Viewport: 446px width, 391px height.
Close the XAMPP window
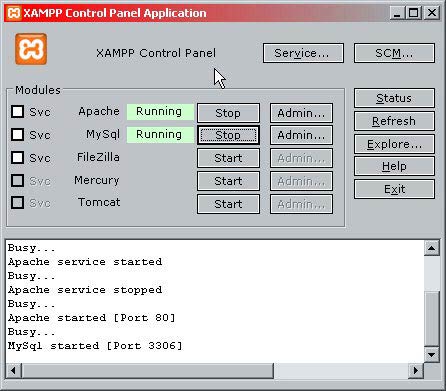[x=432, y=13]
